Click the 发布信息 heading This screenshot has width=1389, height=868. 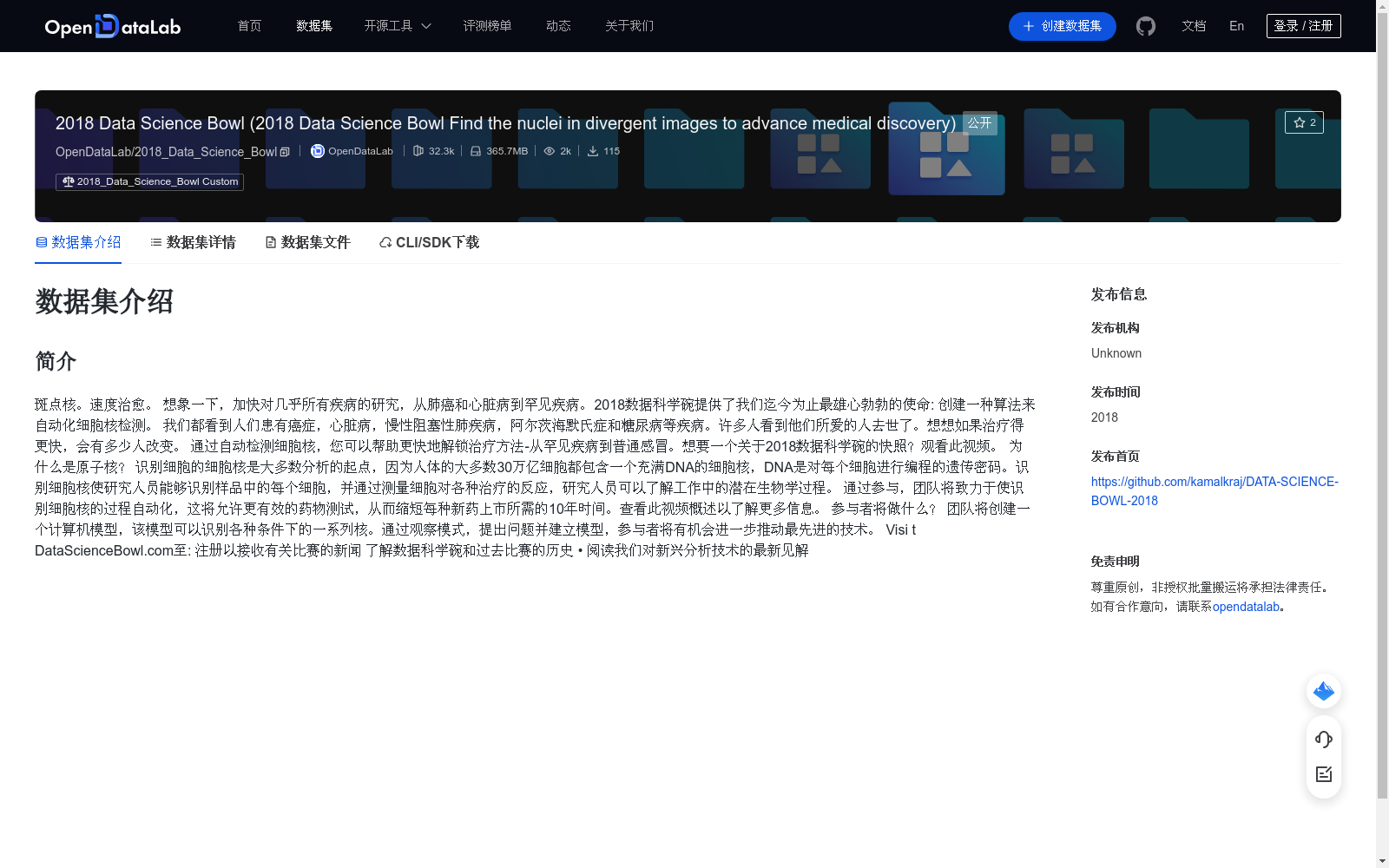point(1119,294)
